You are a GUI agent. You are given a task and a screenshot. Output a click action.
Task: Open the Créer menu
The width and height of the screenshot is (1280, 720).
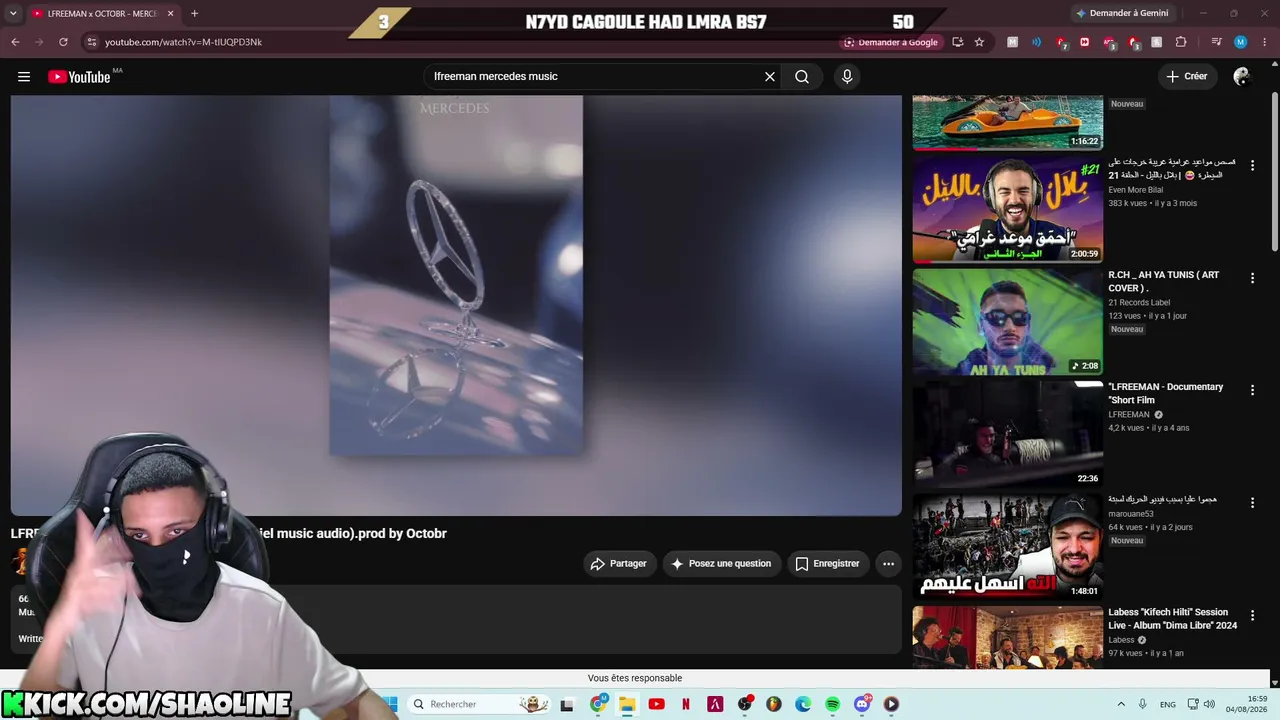coord(1186,76)
